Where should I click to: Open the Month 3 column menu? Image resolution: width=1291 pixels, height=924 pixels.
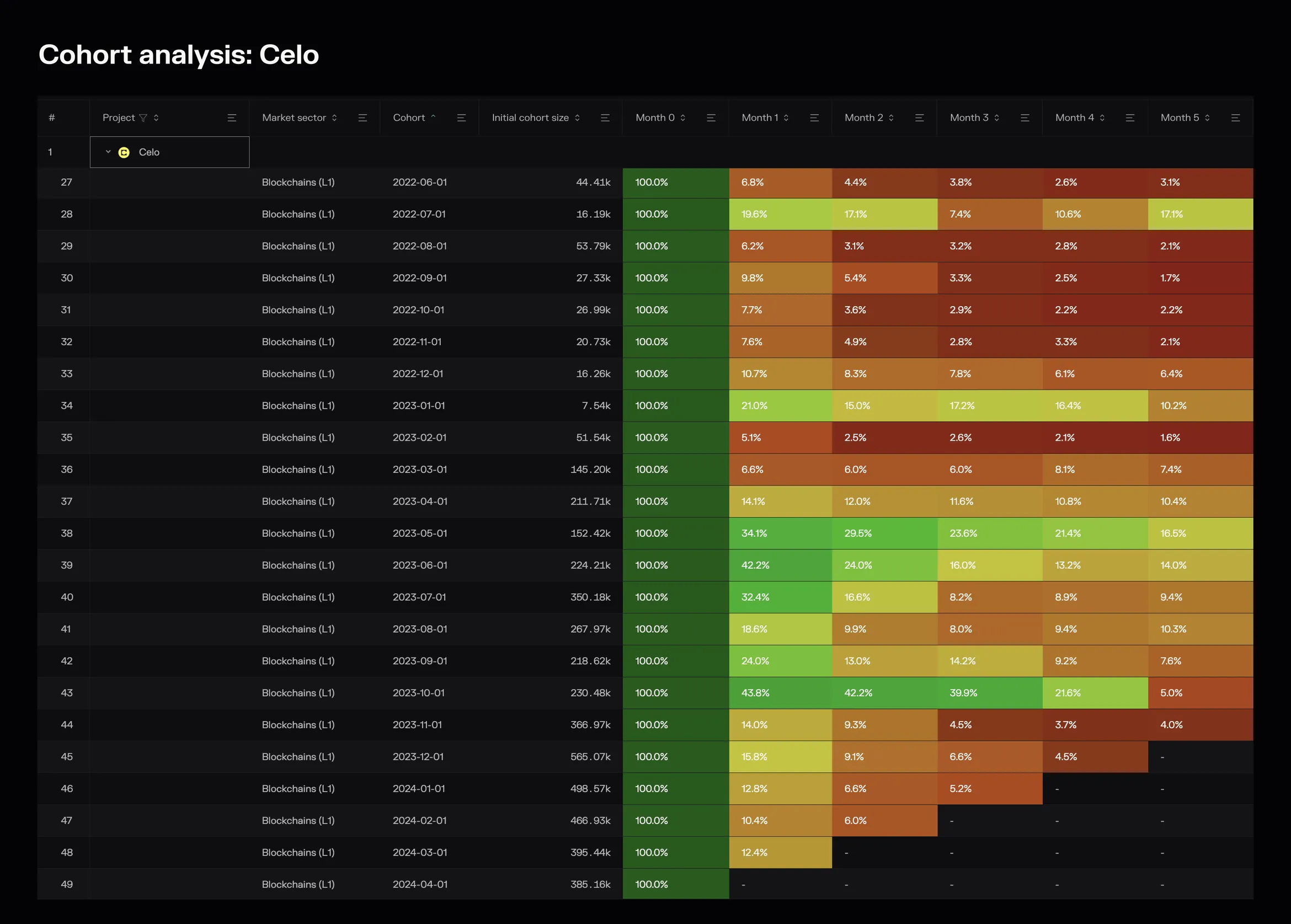[x=1025, y=118]
